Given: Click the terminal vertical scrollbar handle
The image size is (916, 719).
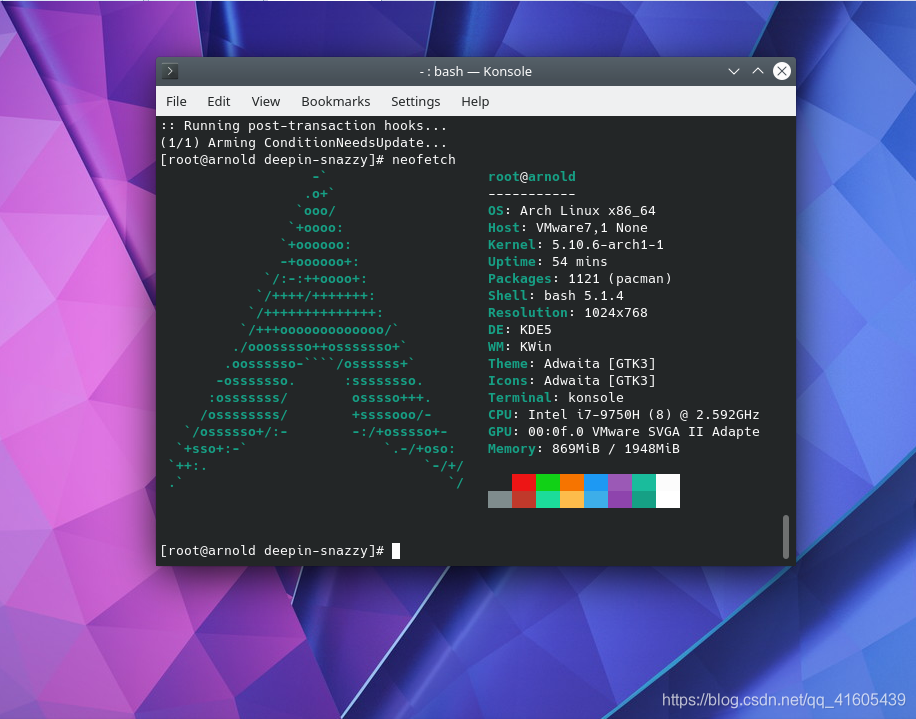Looking at the screenshot, I should [x=786, y=537].
